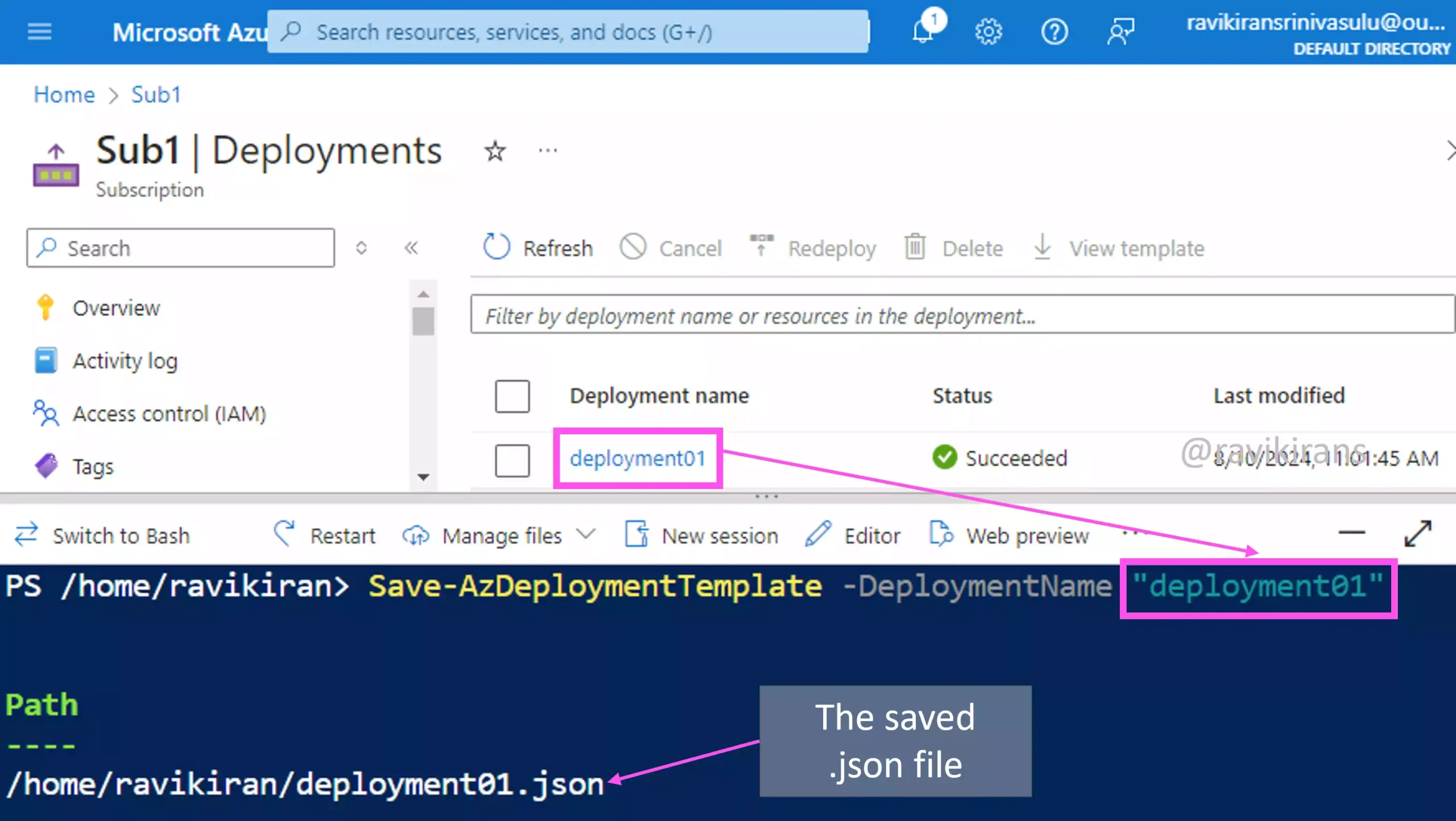The width and height of the screenshot is (1456, 821).
Task: Open the account menu for ravikiransrinivasulu
Action: (x=1318, y=34)
